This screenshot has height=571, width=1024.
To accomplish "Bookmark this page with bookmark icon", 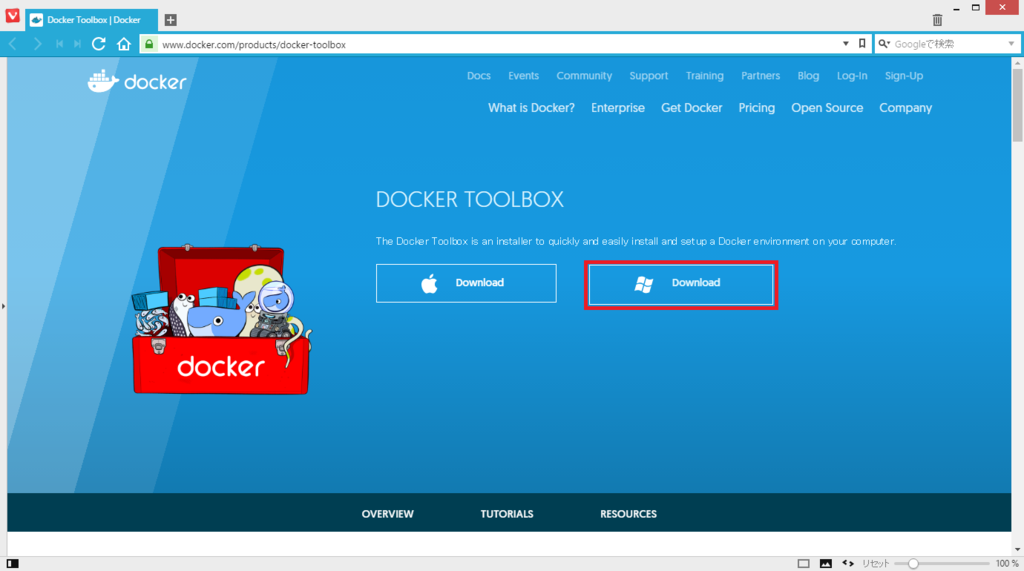I will 862,44.
